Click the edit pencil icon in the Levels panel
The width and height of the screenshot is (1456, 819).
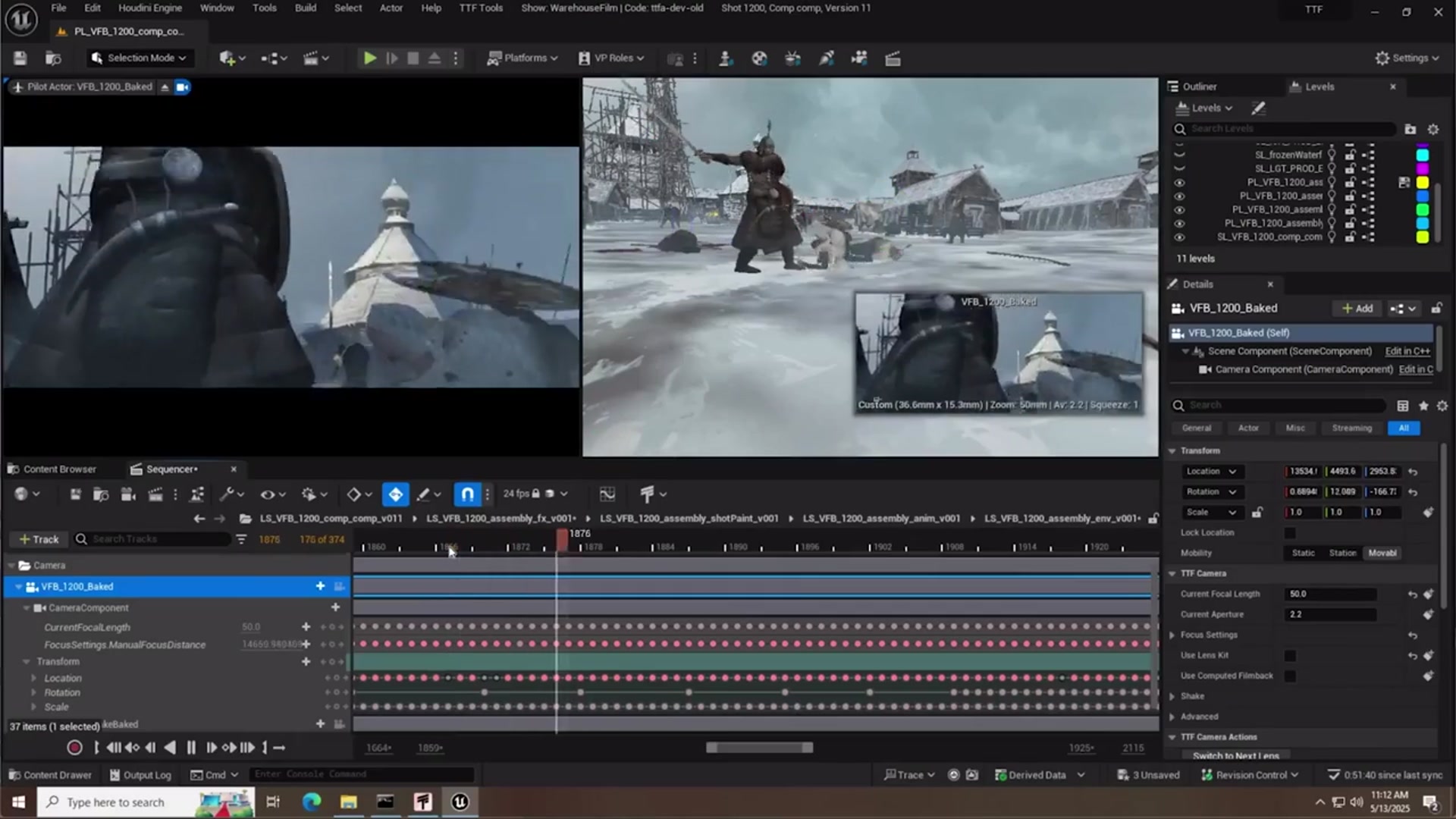pos(1259,108)
